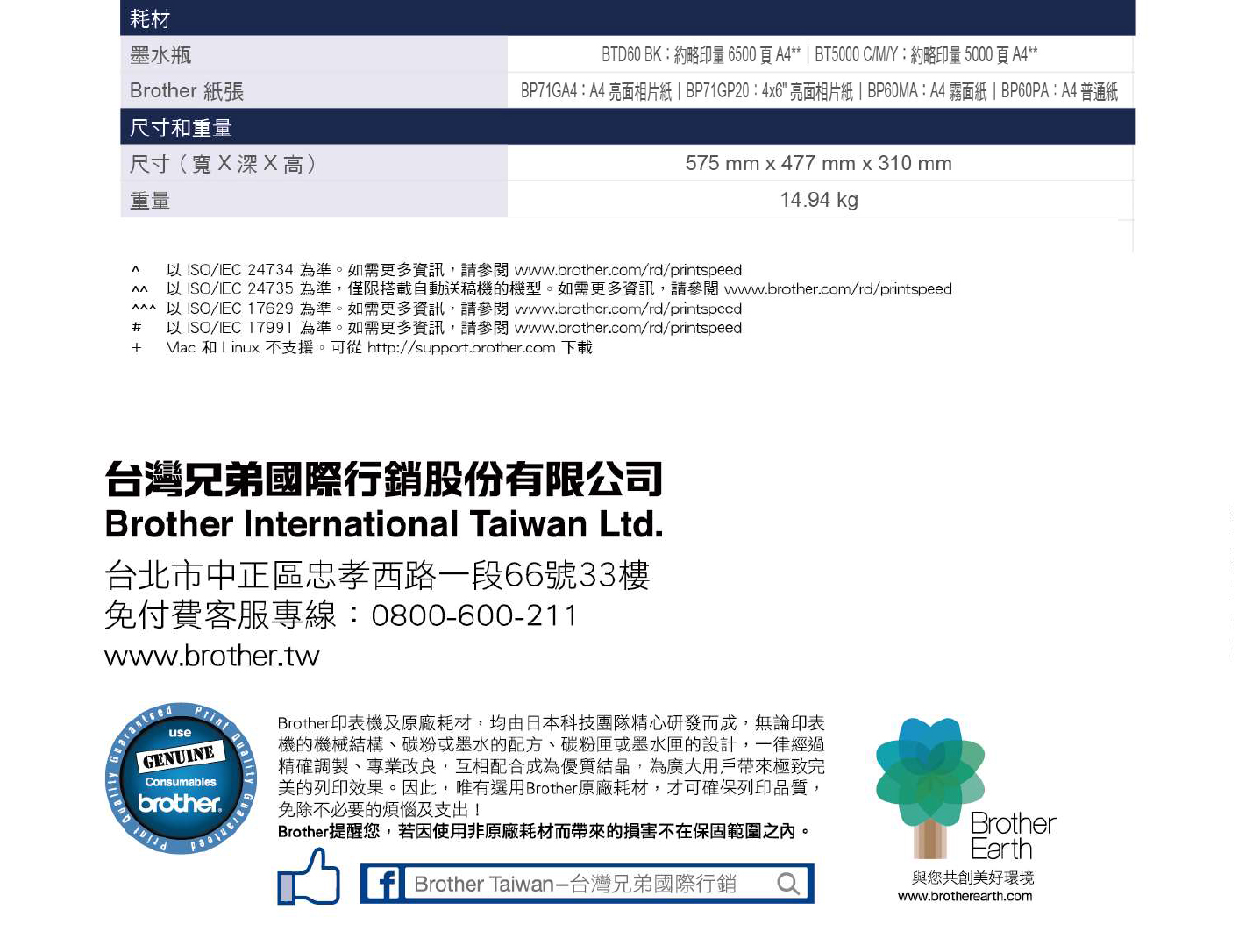Viewport: 1253px width, 952px height.
Task: Click the Brother印表機及原廠耗材 paragraph
Action: (x=551, y=766)
